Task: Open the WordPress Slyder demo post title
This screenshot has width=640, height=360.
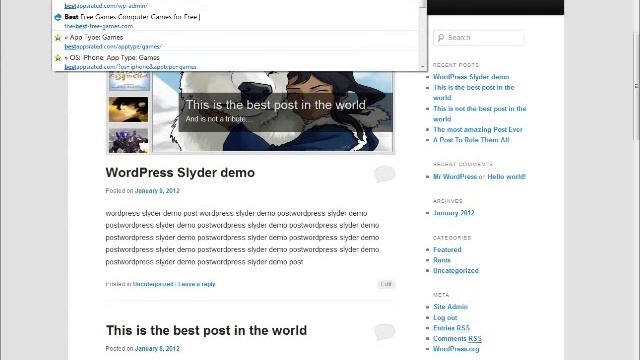Action: (x=180, y=173)
